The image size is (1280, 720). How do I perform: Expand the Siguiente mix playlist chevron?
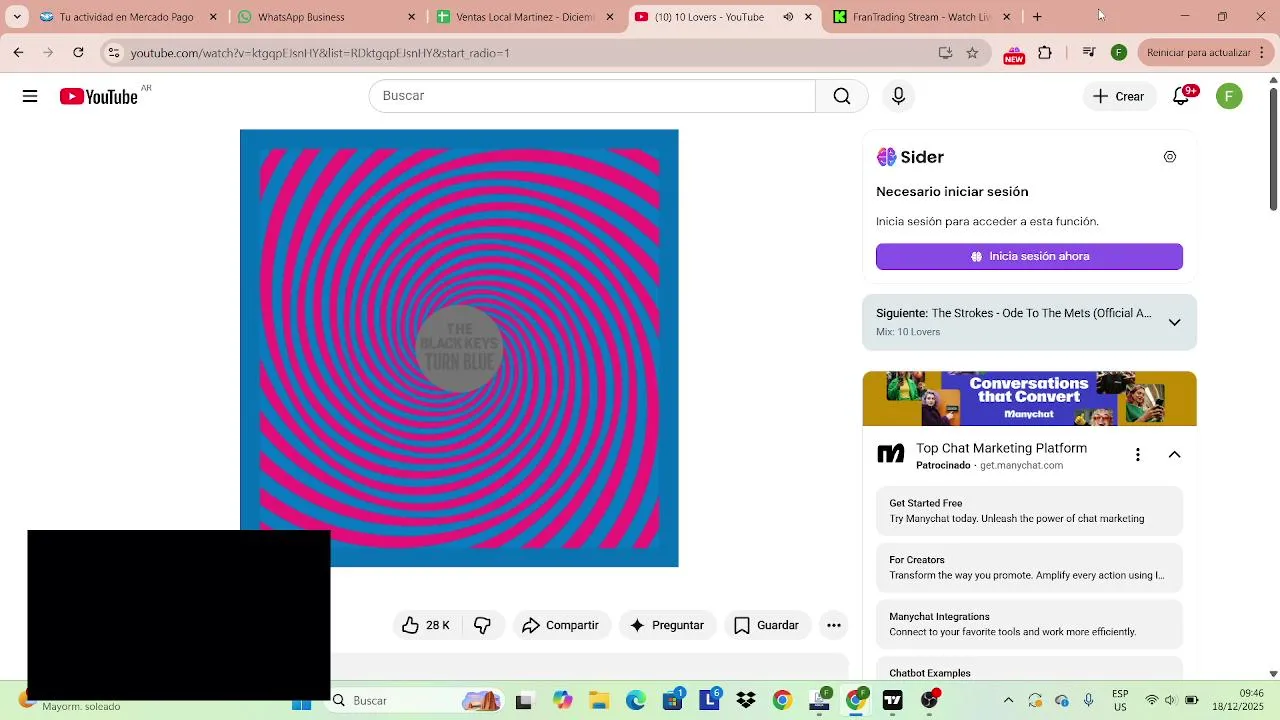pos(1175,322)
